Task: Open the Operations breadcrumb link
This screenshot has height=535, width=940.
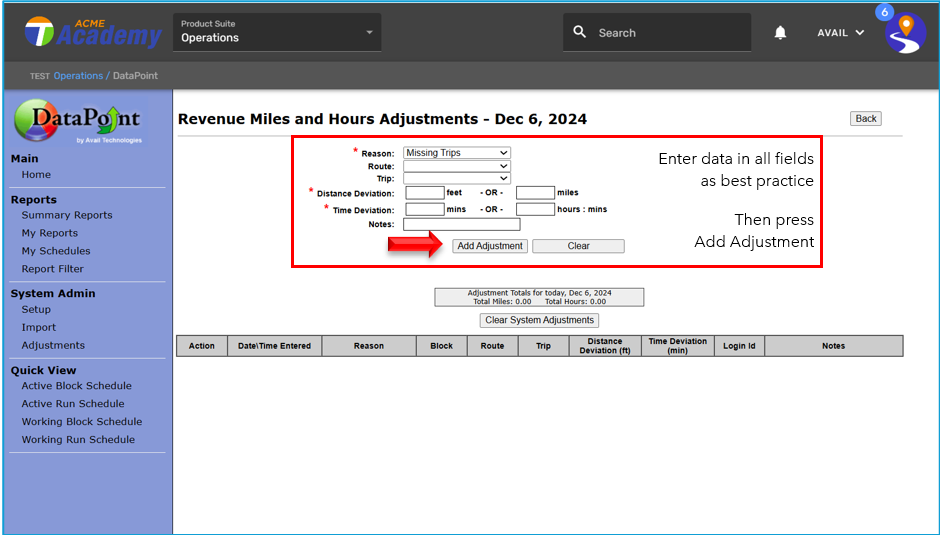Action: tap(78, 76)
